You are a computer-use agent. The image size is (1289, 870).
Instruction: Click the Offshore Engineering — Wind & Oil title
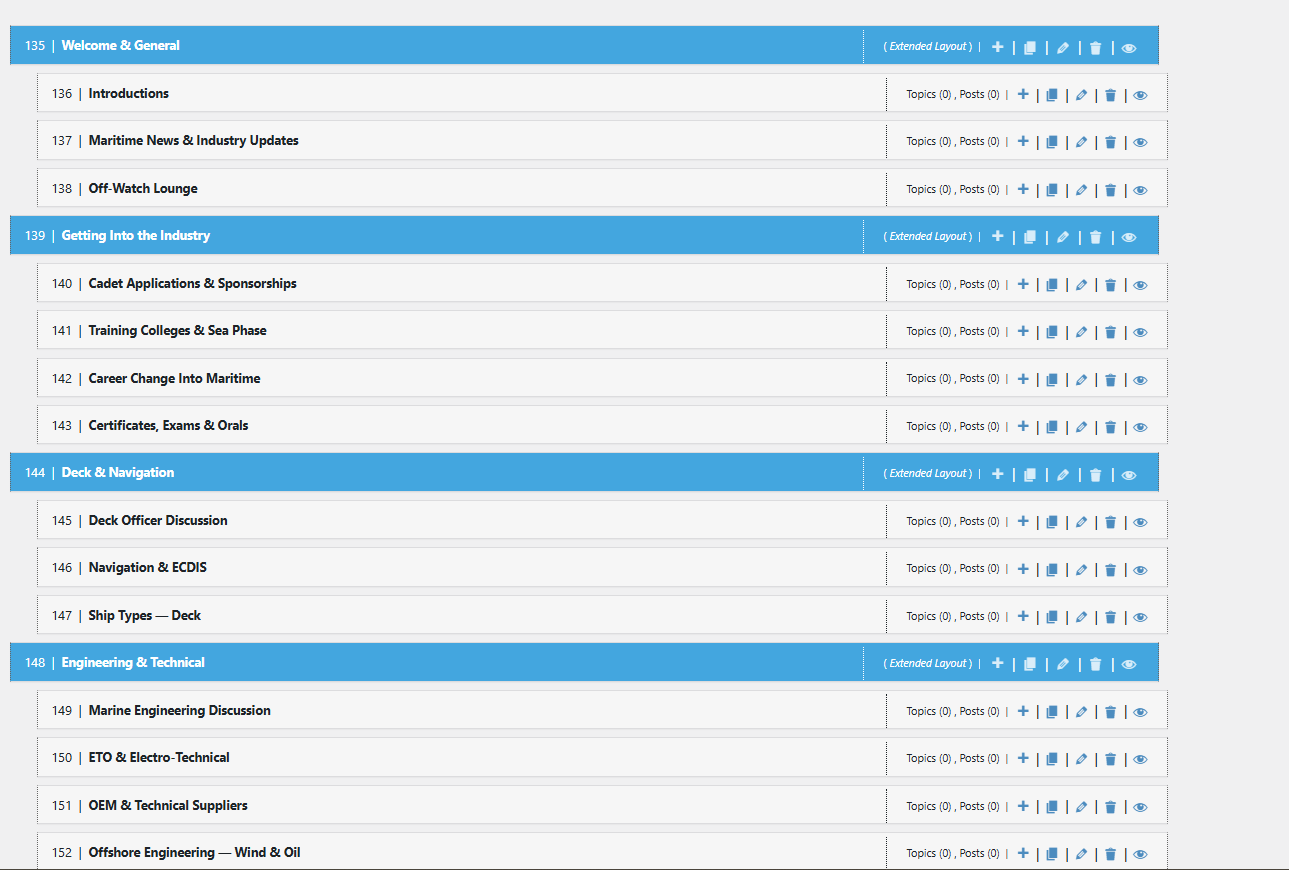[x=194, y=853]
